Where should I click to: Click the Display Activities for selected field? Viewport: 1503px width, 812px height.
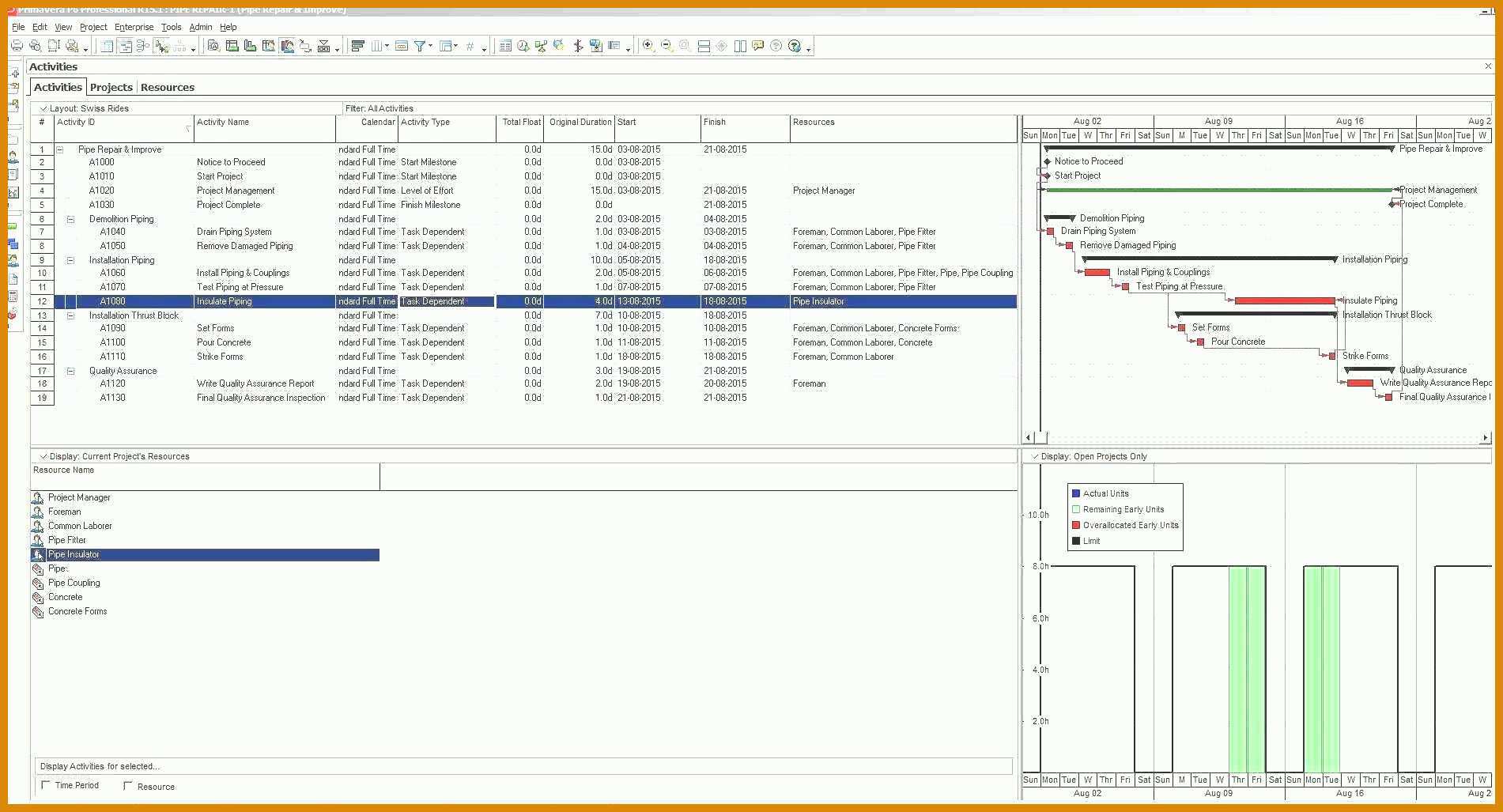[x=523, y=766]
